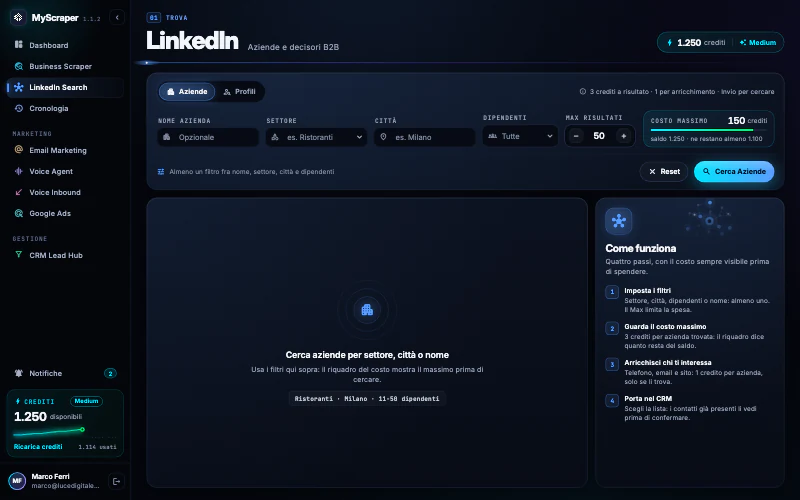Click the Ristoranti · Milano · 11-50 dipendenti example chip
This screenshot has width=800, height=500.
point(367,398)
